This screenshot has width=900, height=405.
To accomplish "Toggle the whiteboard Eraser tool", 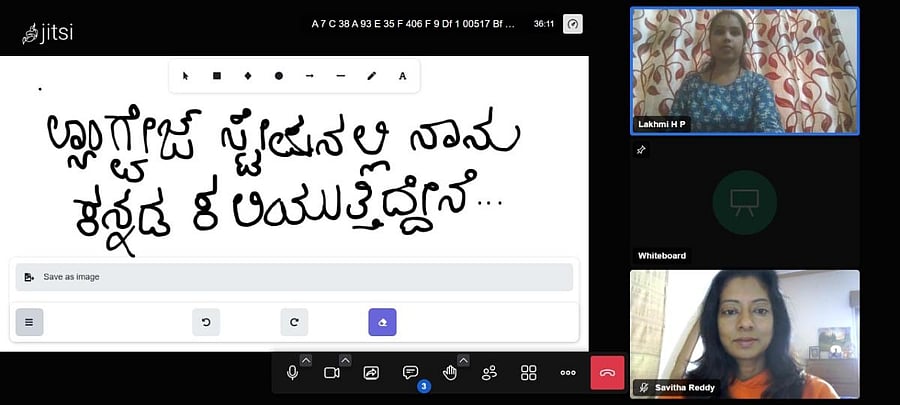I will (383, 322).
